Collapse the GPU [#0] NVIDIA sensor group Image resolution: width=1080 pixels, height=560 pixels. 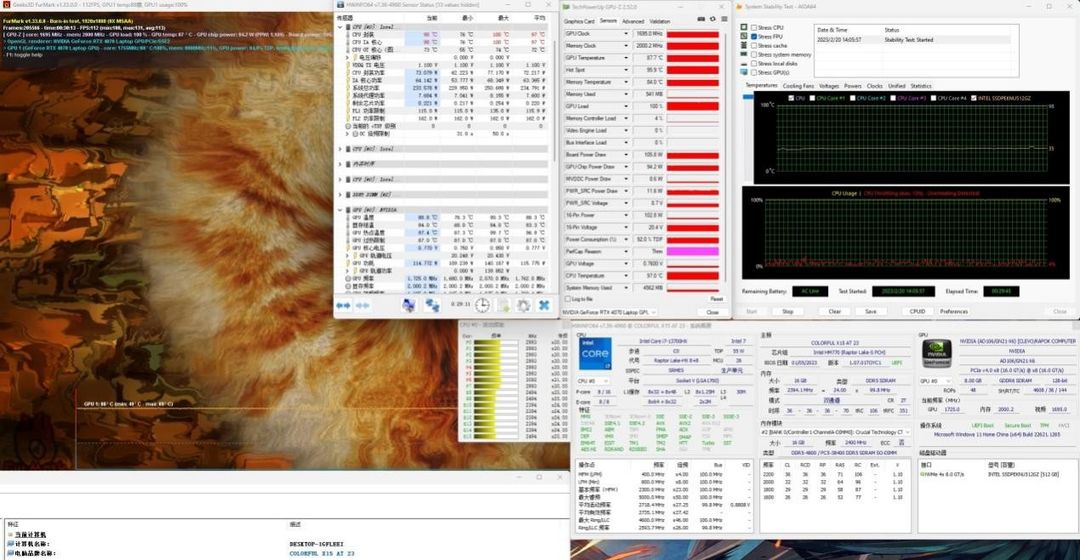point(340,209)
